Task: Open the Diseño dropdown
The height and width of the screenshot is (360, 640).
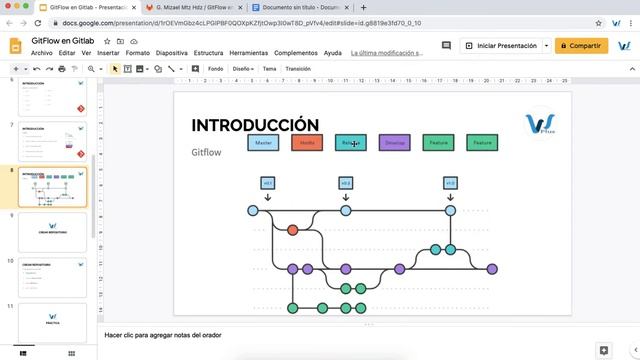Action: click(243, 69)
